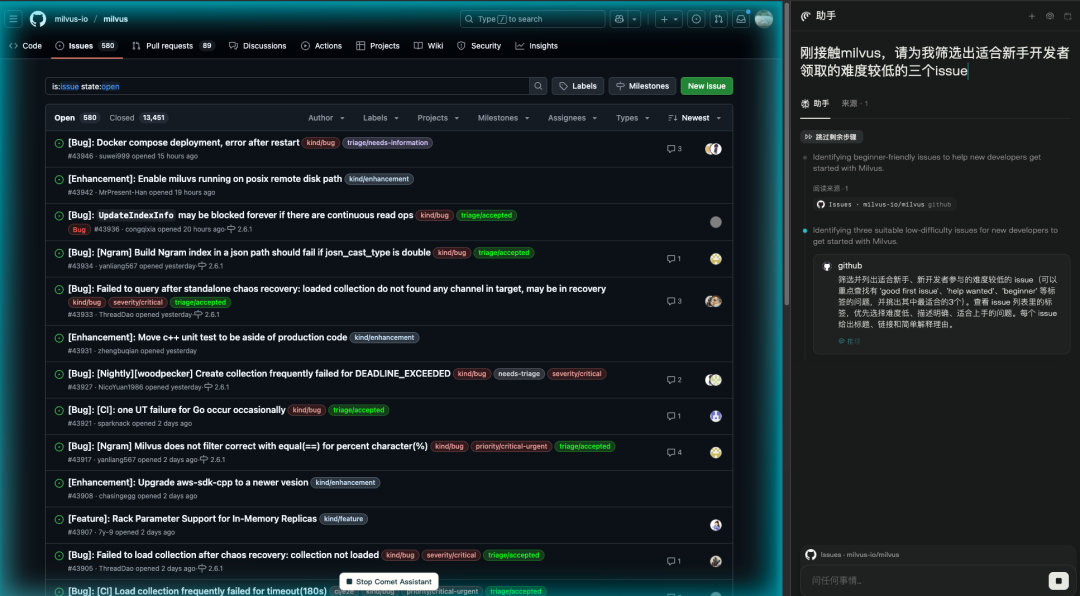Image resolution: width=1080 pixels, height=596 pixels.
Task: Open the Copilot chat icon in header
Action: coord(619,19)
